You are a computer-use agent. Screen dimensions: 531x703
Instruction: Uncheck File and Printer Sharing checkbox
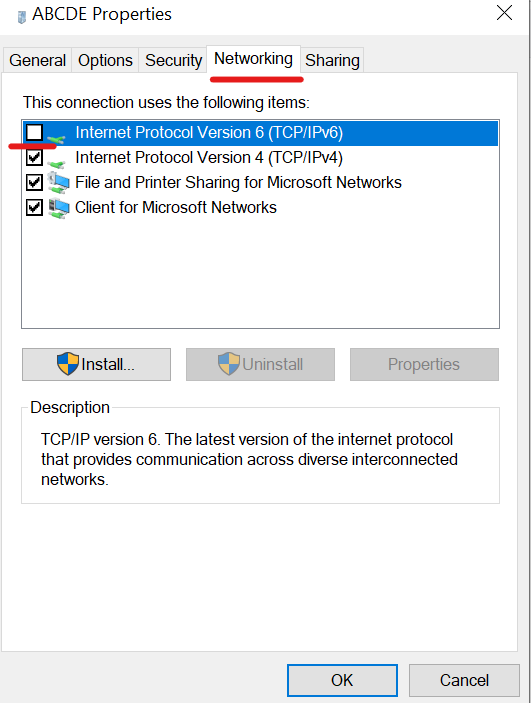35,182
